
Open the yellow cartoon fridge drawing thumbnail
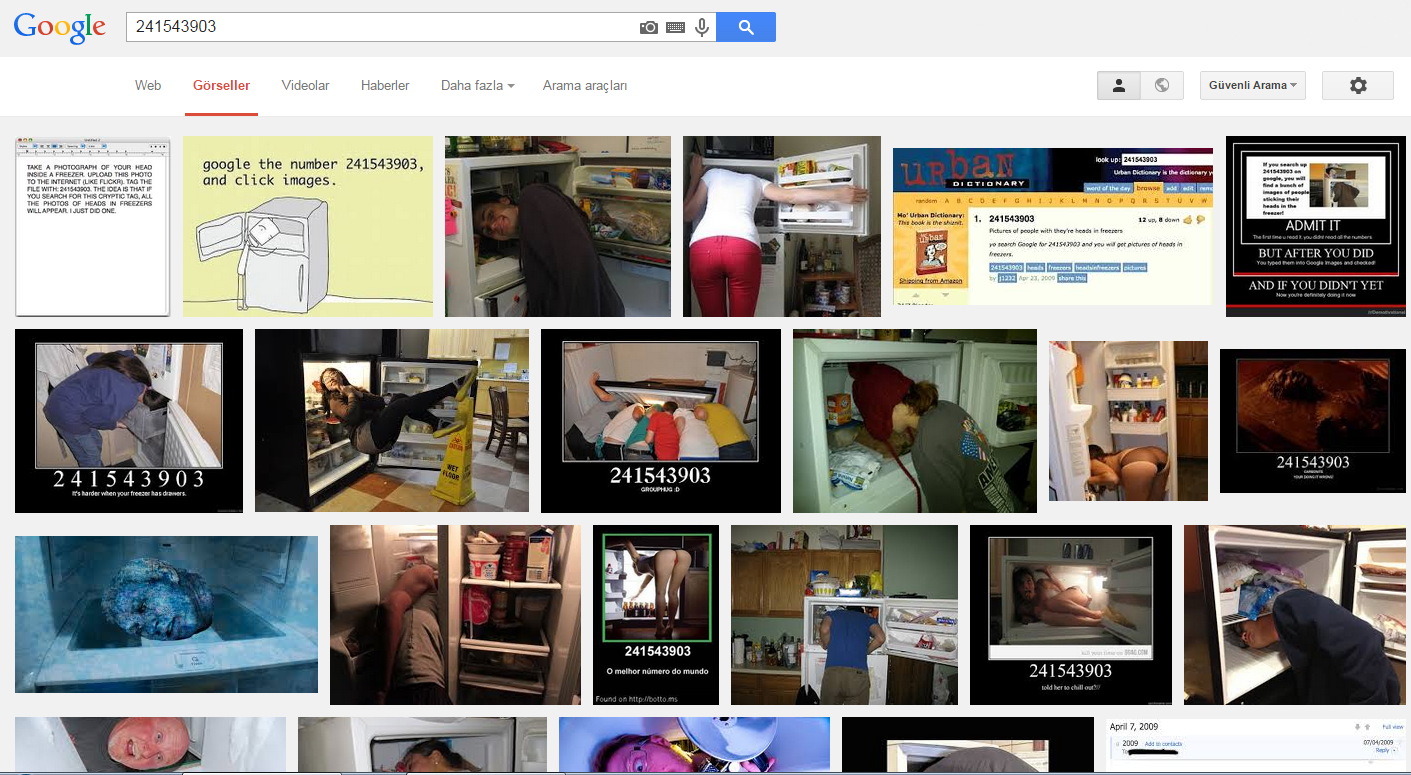[x=308, y=227]
